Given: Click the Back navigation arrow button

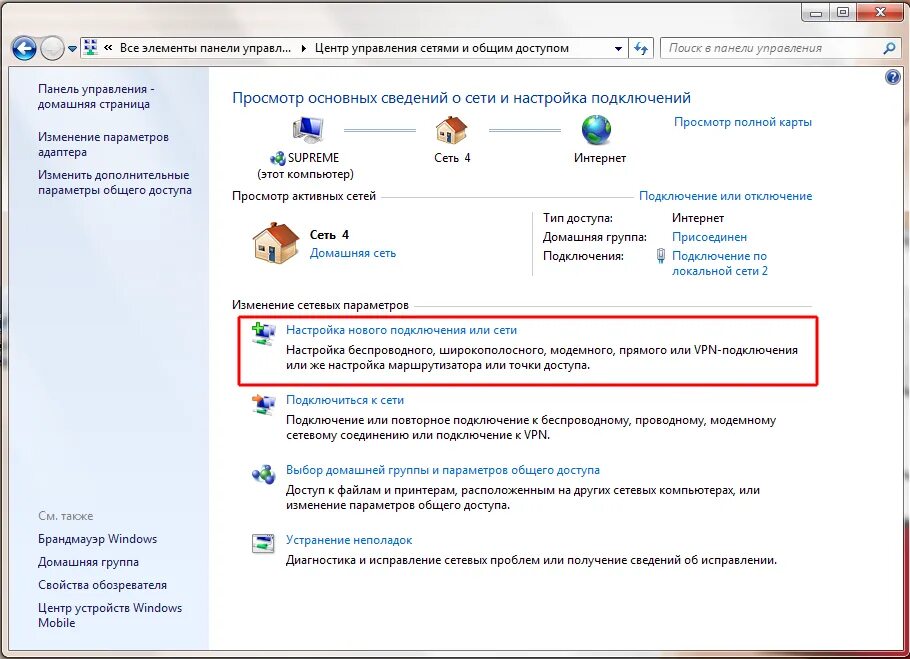Looking at the screenshot, I should point(24,48).
